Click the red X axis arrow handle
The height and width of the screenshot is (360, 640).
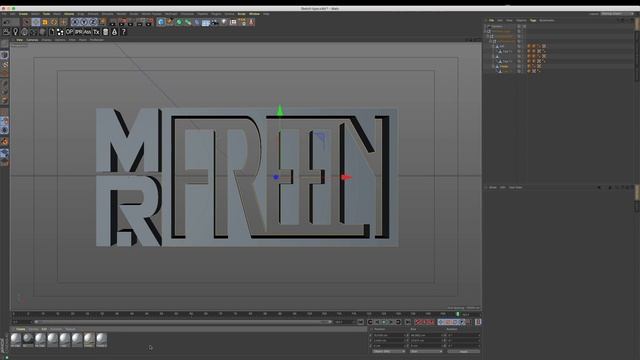click(346, 177)
